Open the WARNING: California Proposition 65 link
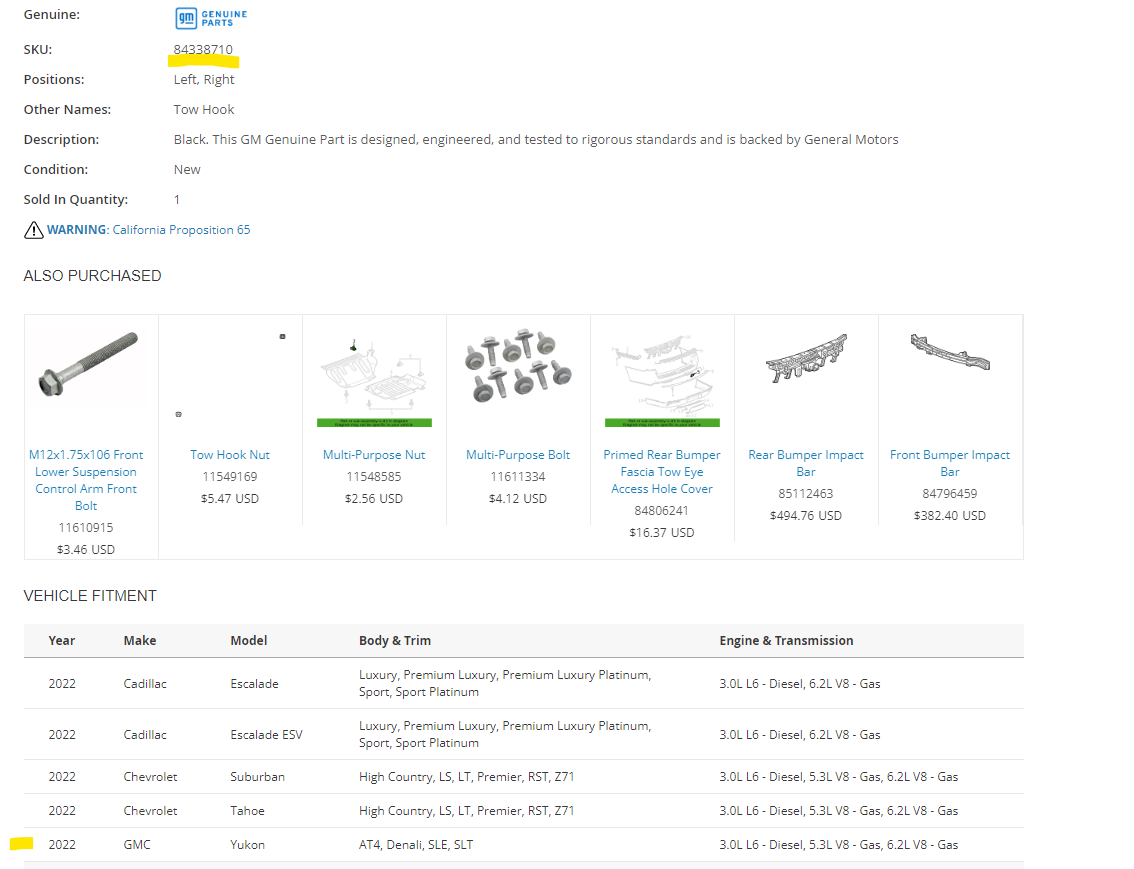Viewport: 1134px width, 869px height. [x=148, y=230]
